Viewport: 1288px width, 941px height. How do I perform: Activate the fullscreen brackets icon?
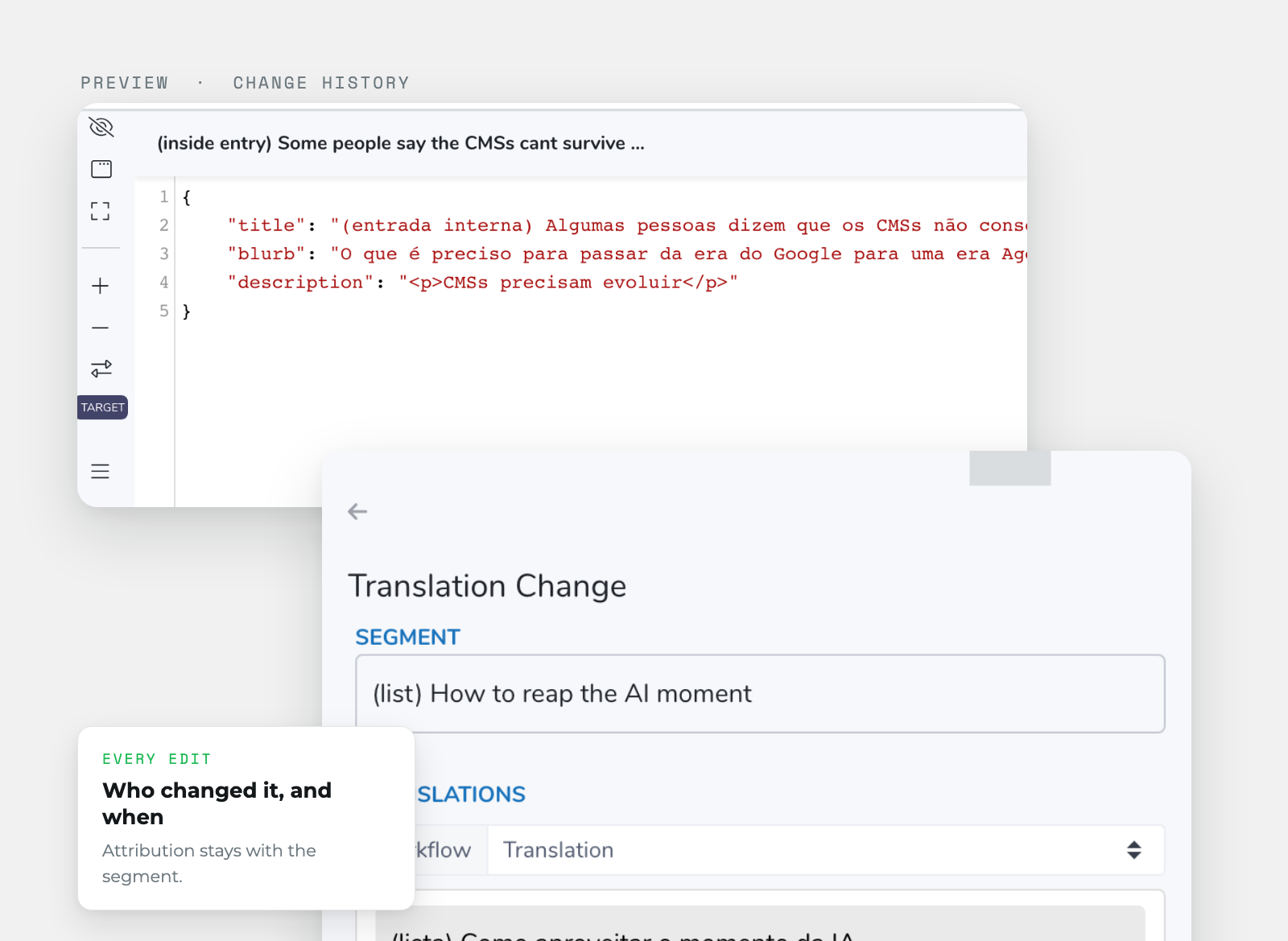101,212
